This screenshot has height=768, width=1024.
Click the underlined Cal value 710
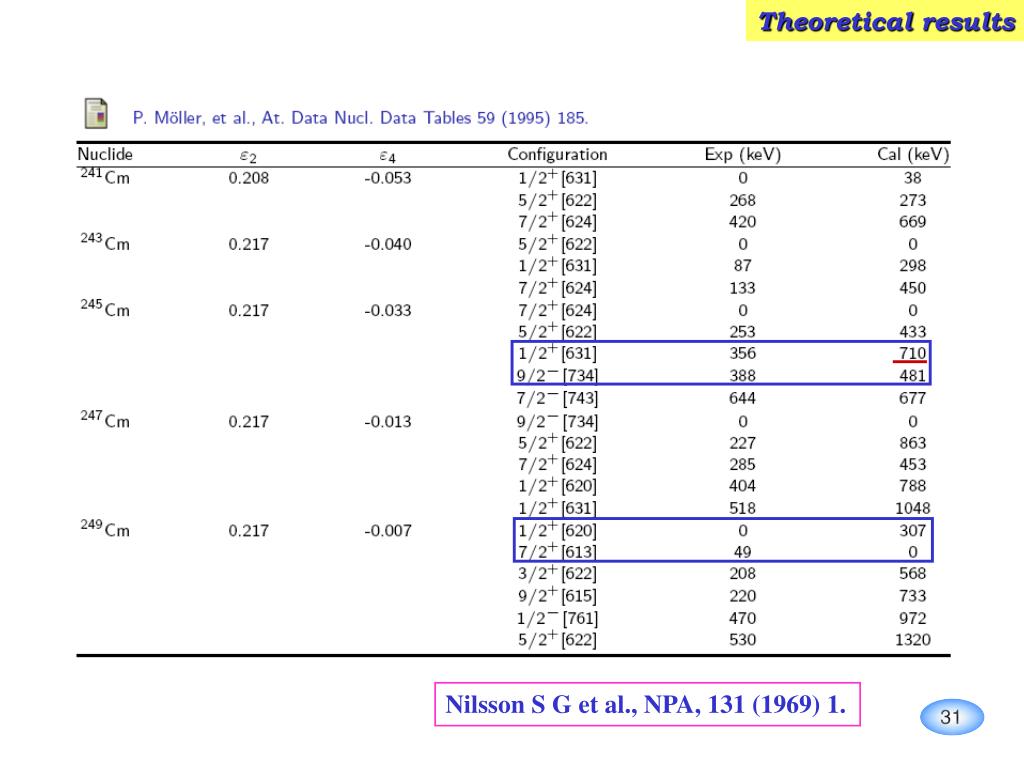[912, 353]
